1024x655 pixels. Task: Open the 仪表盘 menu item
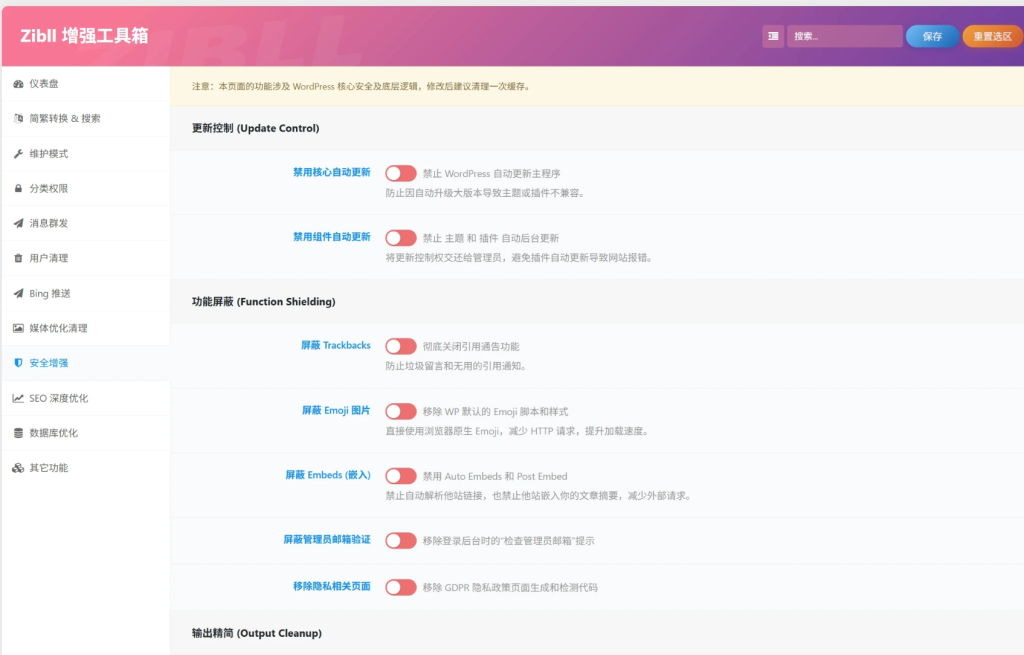pos(86,84)
